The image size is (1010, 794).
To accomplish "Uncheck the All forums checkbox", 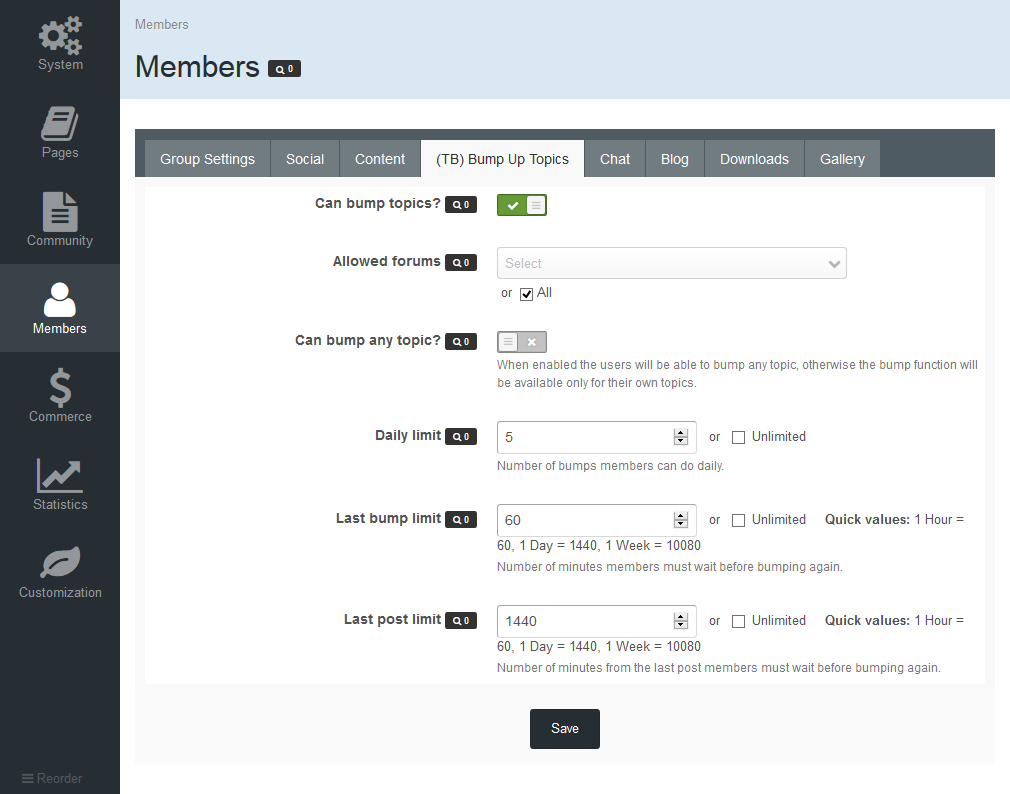I will pyautogui.click(x=526, y=294).
